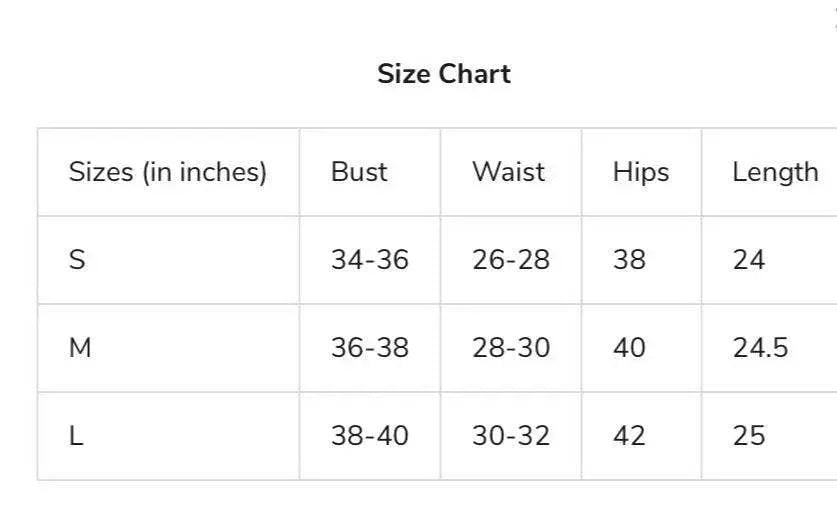The width and height of the screenshot is (837, 517).
Task: Select hips value 38
Action: point(630,260)
